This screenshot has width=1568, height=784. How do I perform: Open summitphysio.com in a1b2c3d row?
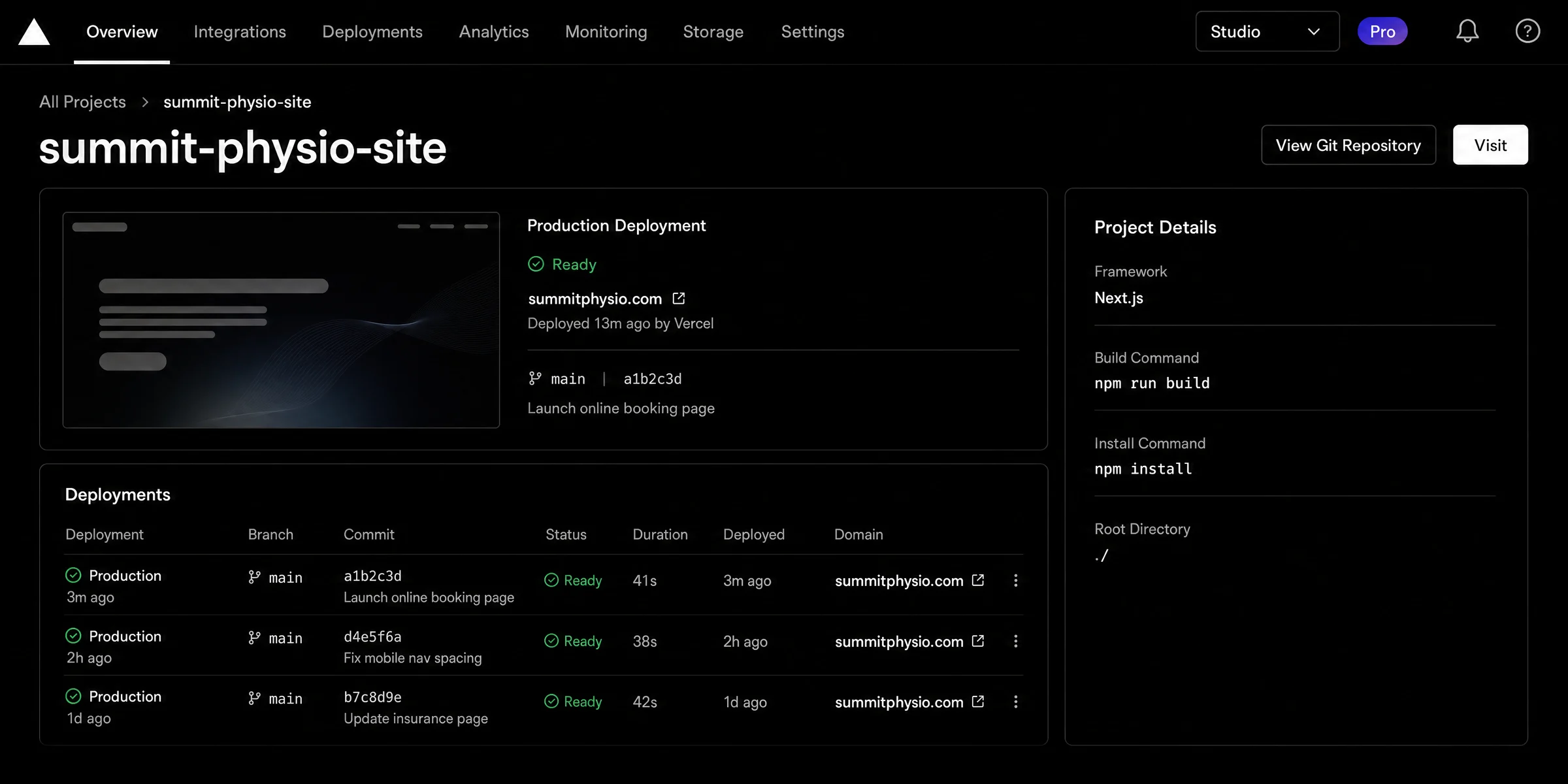tap(899, 581)
